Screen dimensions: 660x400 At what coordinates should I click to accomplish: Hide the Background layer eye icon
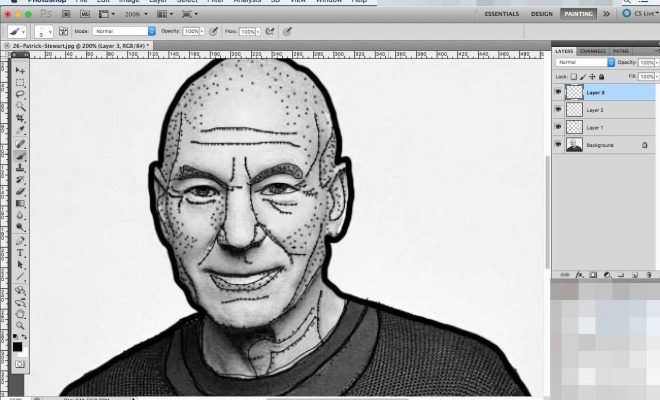(x=558, y=144)
